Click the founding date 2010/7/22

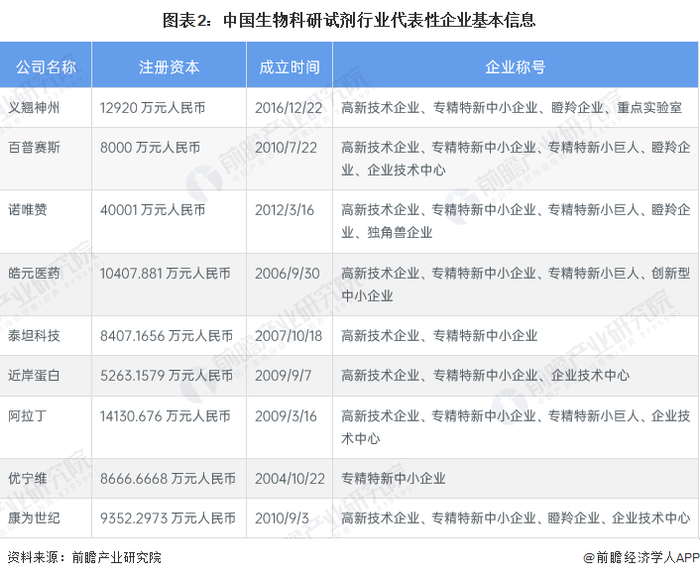point(286,147)
